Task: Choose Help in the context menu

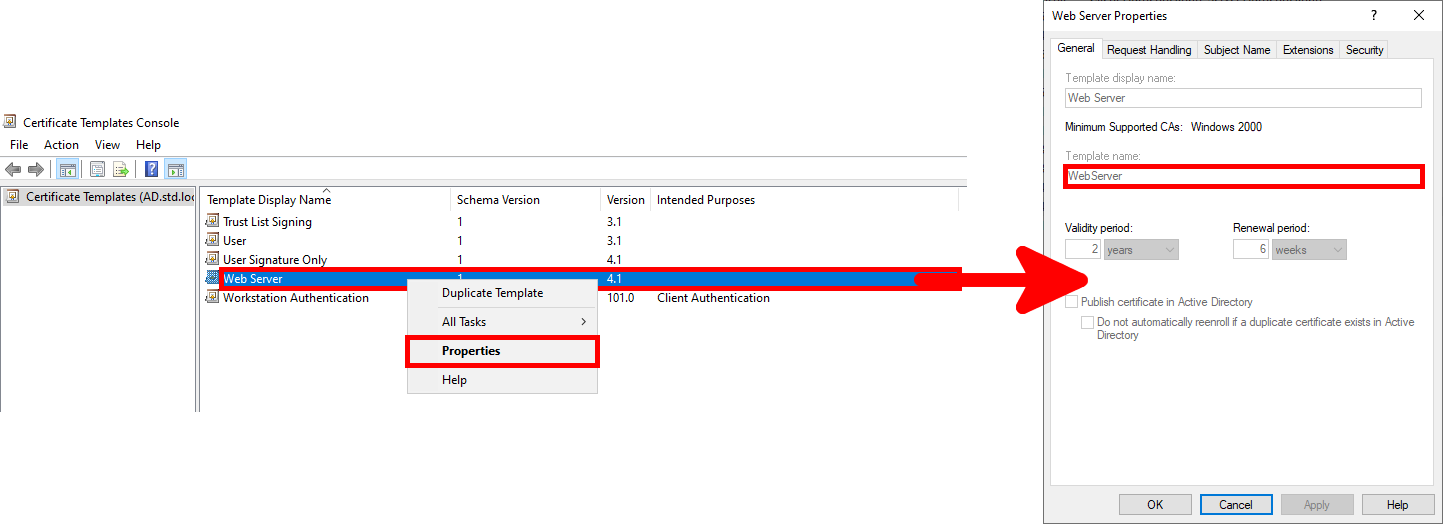Action: click(502, 380)
